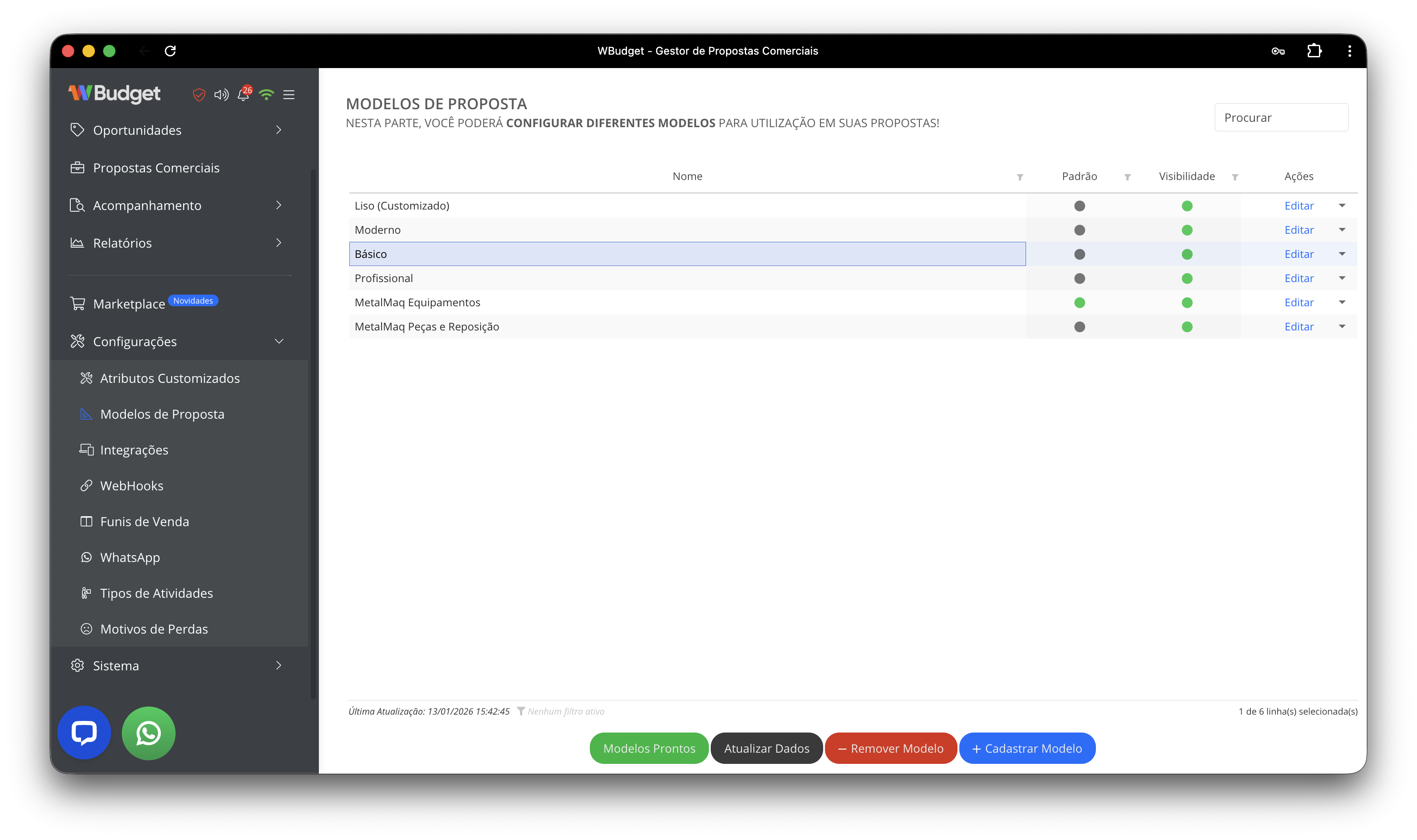Toggle Visibilidade dot for Moderno row
This screenshot has height=840, width=1417.
pos(1187,230)
